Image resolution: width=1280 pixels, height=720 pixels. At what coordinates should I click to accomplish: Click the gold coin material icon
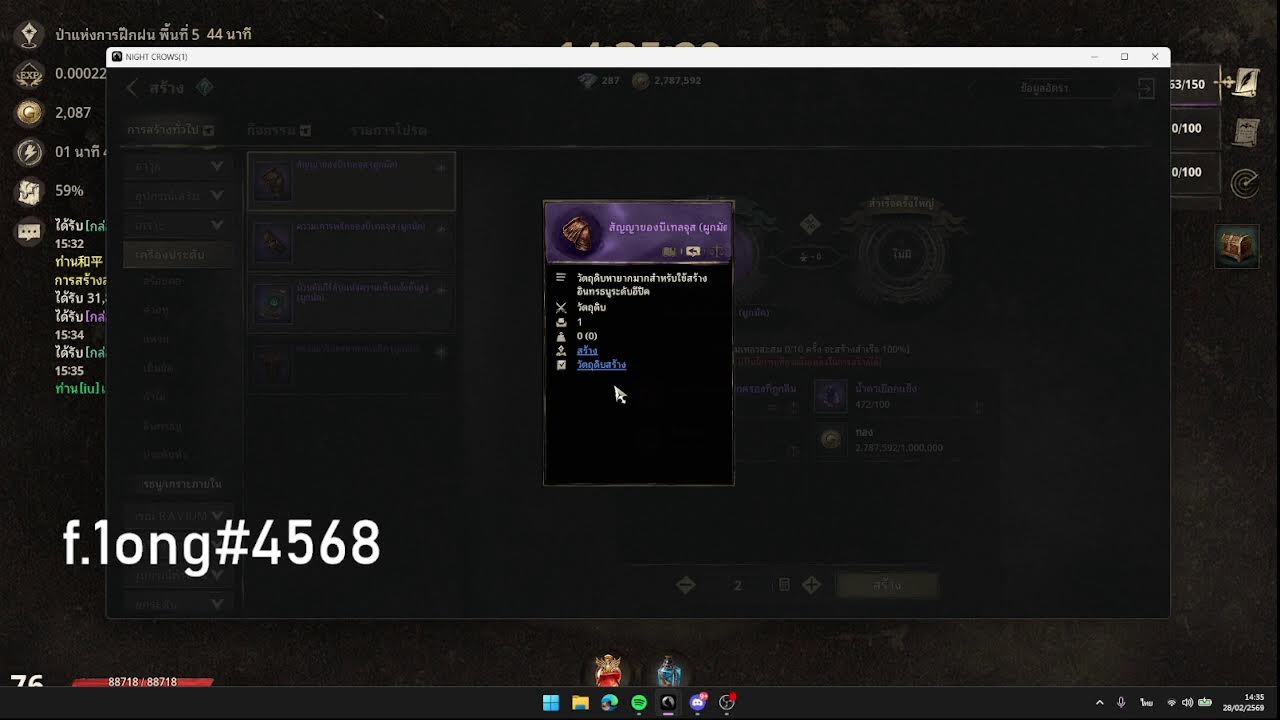click(830, 440)
